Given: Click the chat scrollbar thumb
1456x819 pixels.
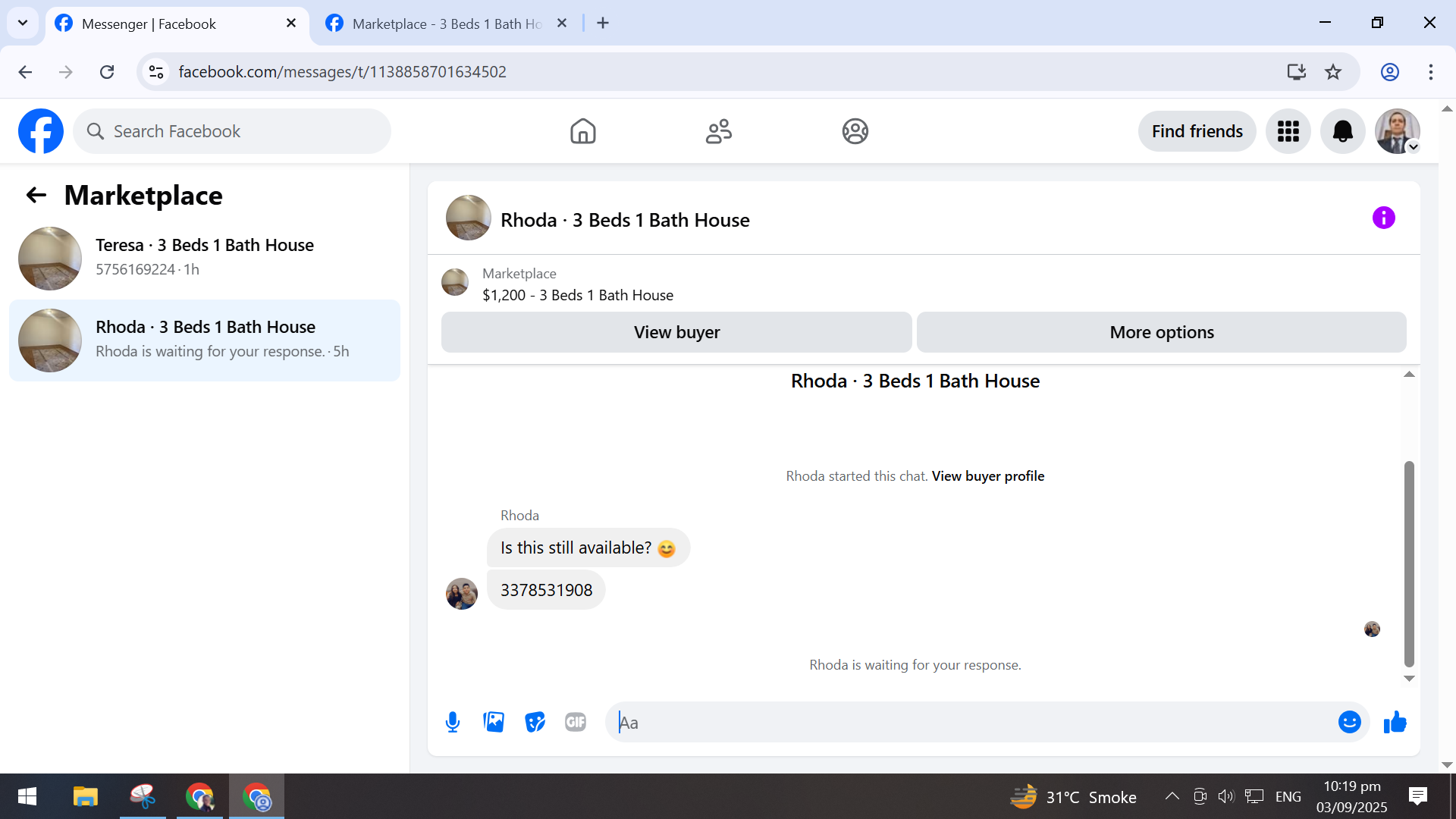Looking at the screenshot, I should click(x=1409, y=563).
